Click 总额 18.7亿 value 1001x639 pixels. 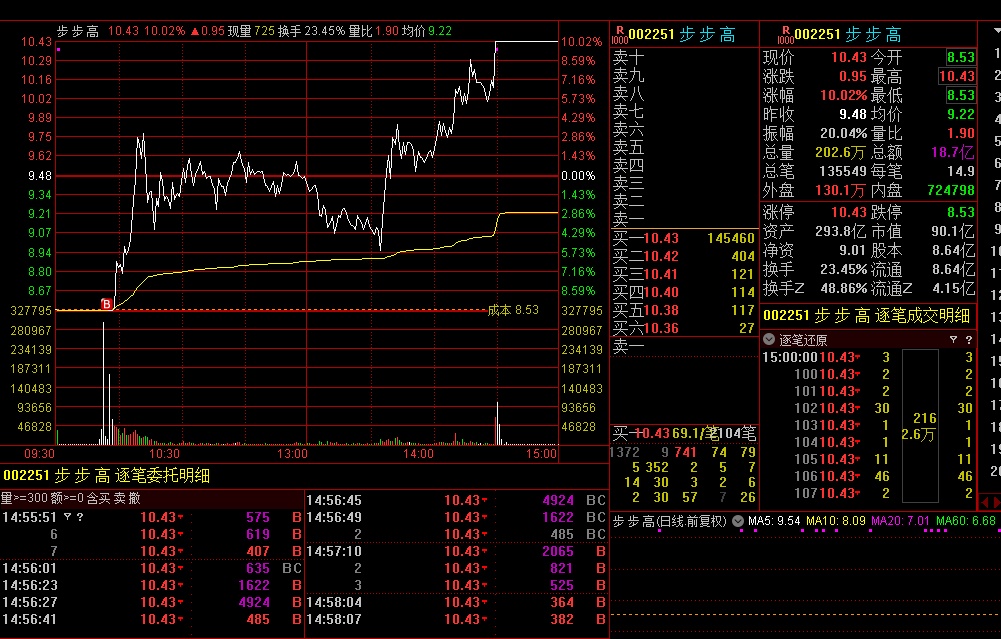[952, 153]
